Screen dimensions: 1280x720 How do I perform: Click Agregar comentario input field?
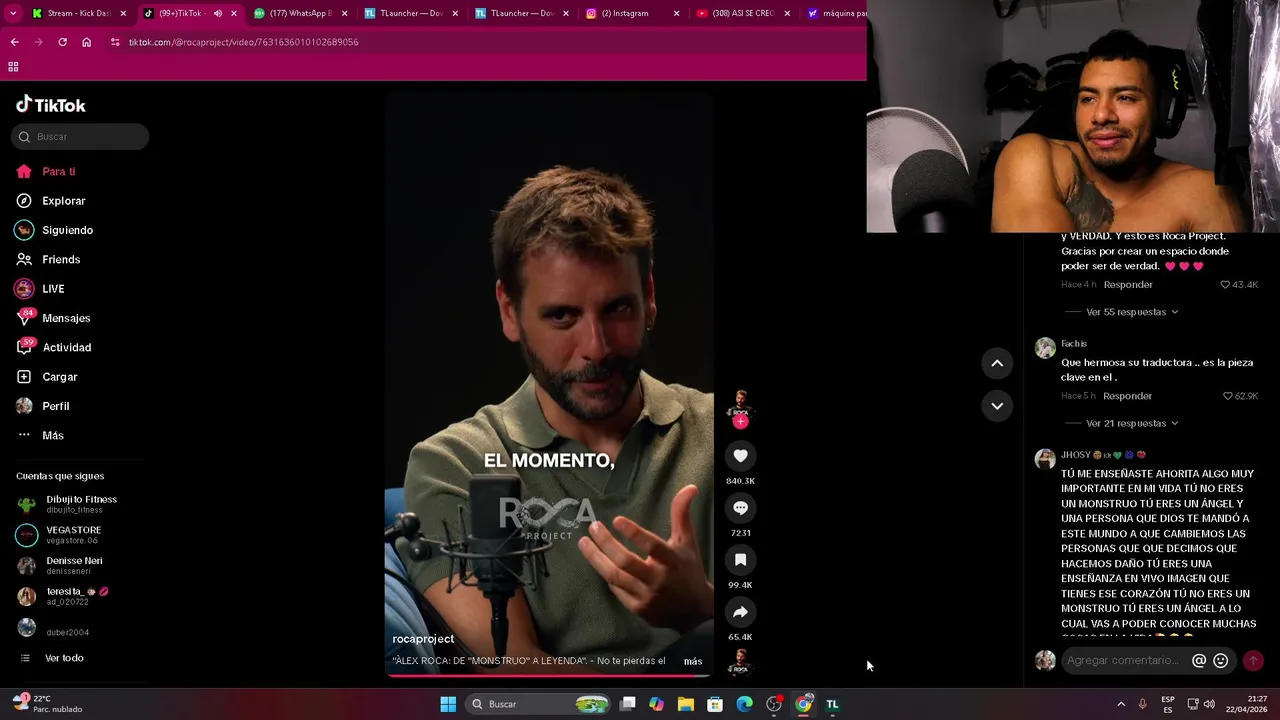click(1123, 661)
